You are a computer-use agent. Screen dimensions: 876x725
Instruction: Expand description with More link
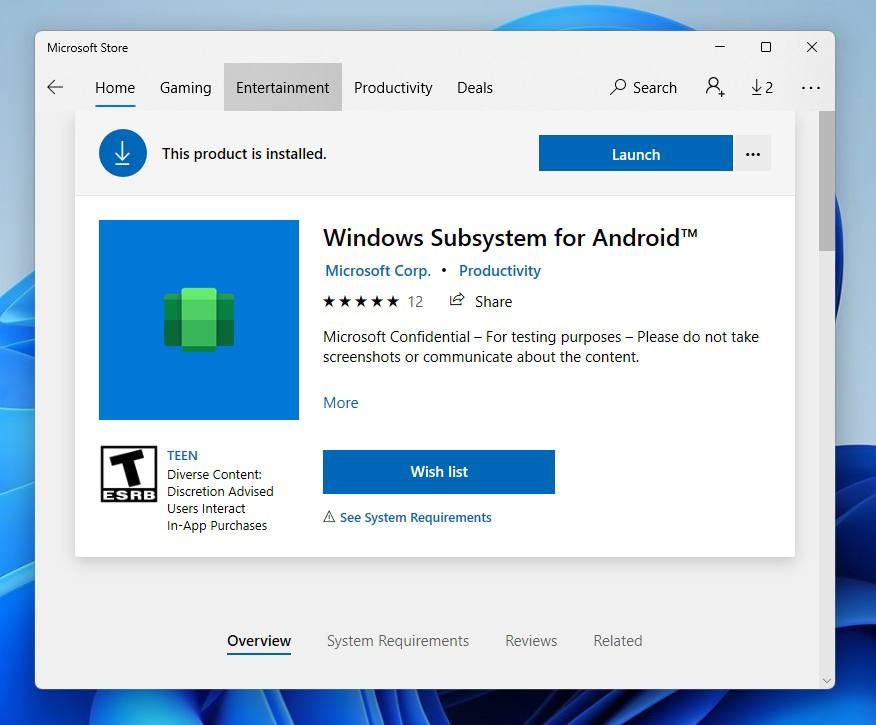(341, 403)
